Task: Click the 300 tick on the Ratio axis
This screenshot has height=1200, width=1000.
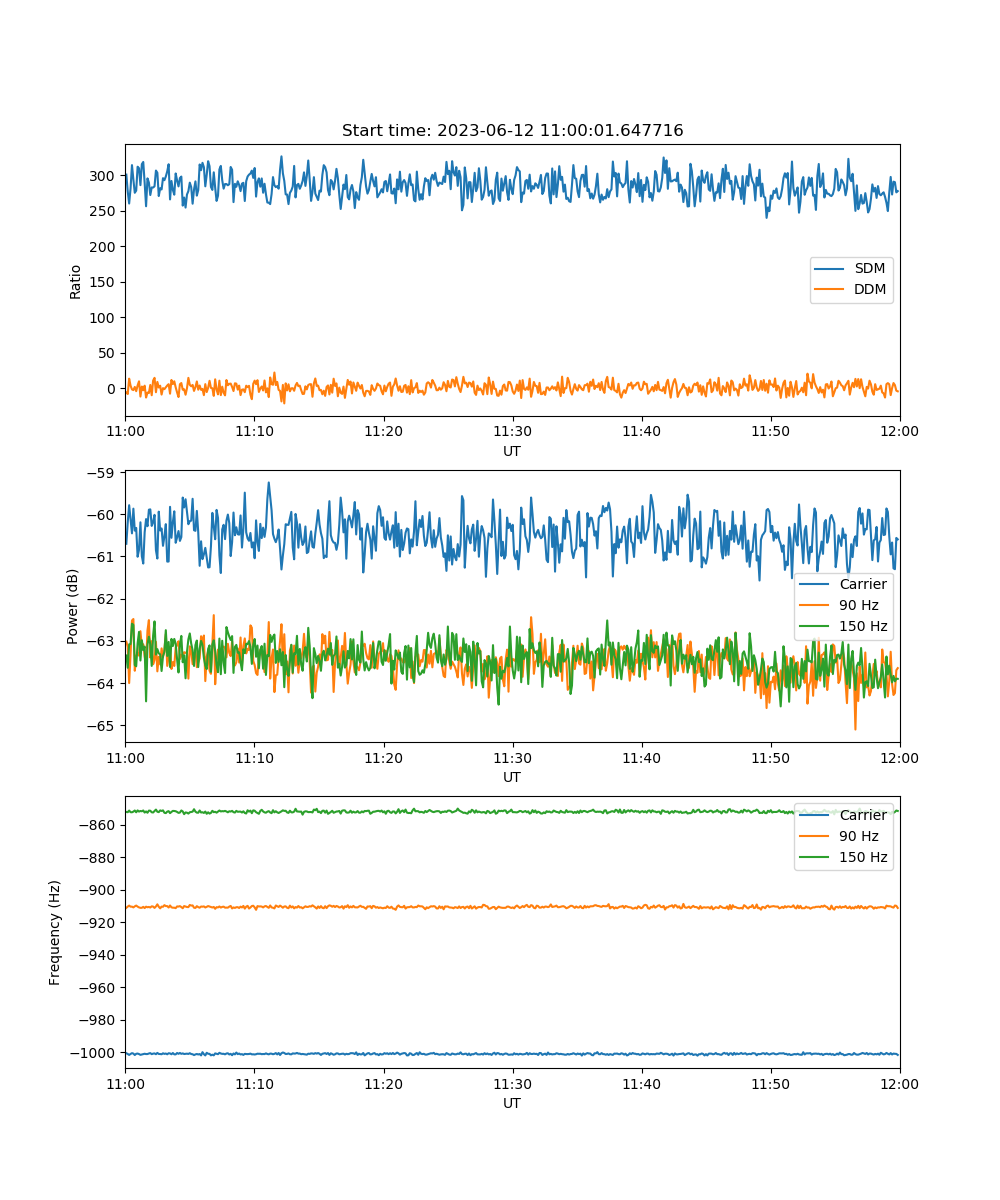Action: 104,176
